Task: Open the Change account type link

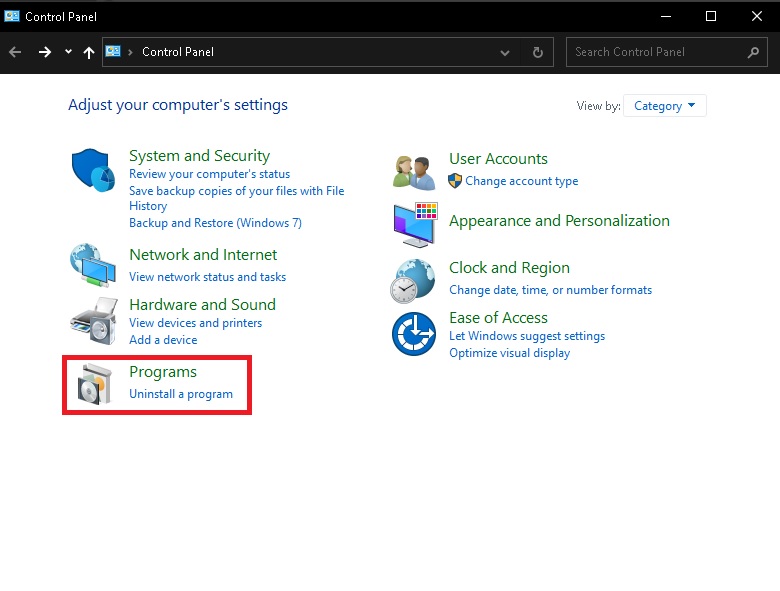Action: click(521, 181)
